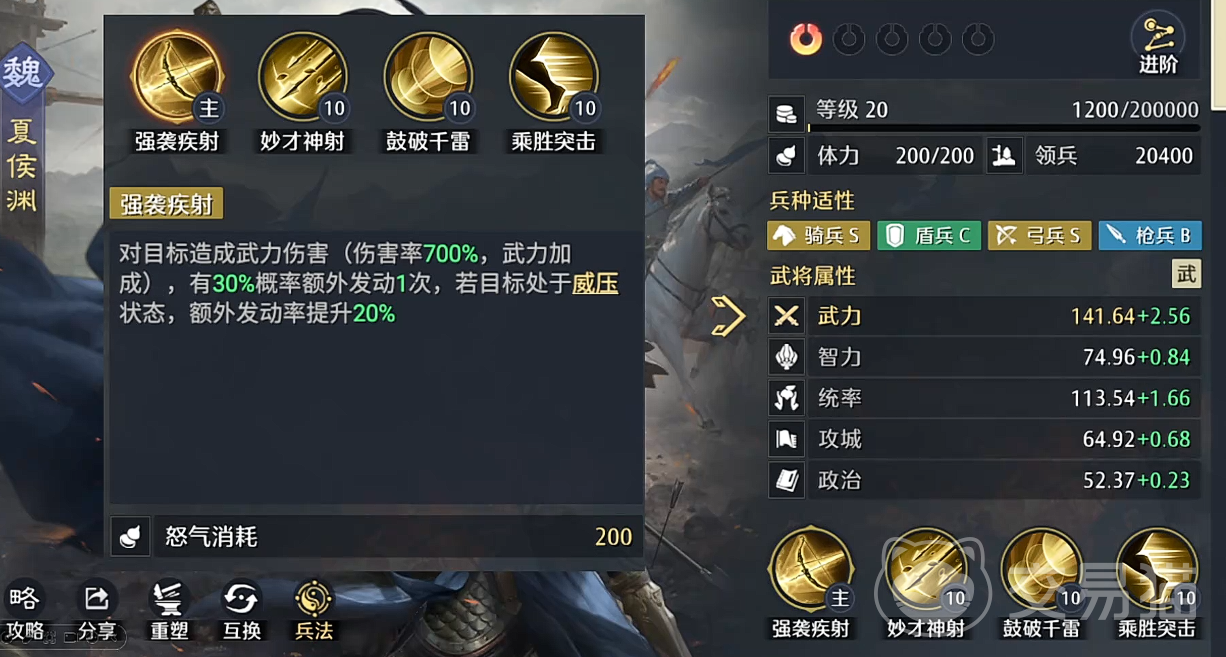
Task: Open the 重塑 reshape icon
Action: click(x=169, y=611)
